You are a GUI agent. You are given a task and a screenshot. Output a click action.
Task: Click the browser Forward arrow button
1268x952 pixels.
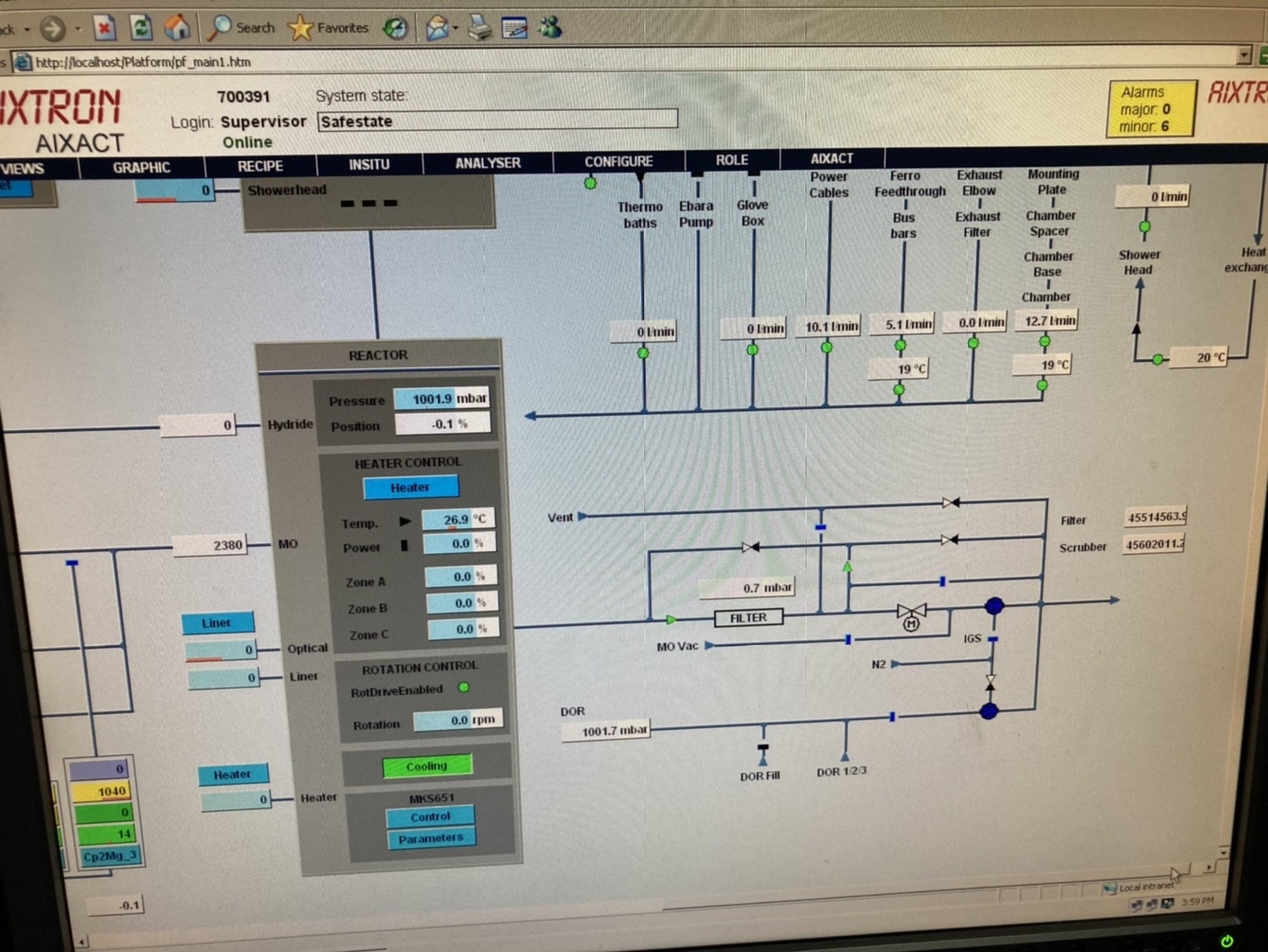[52, 29]
